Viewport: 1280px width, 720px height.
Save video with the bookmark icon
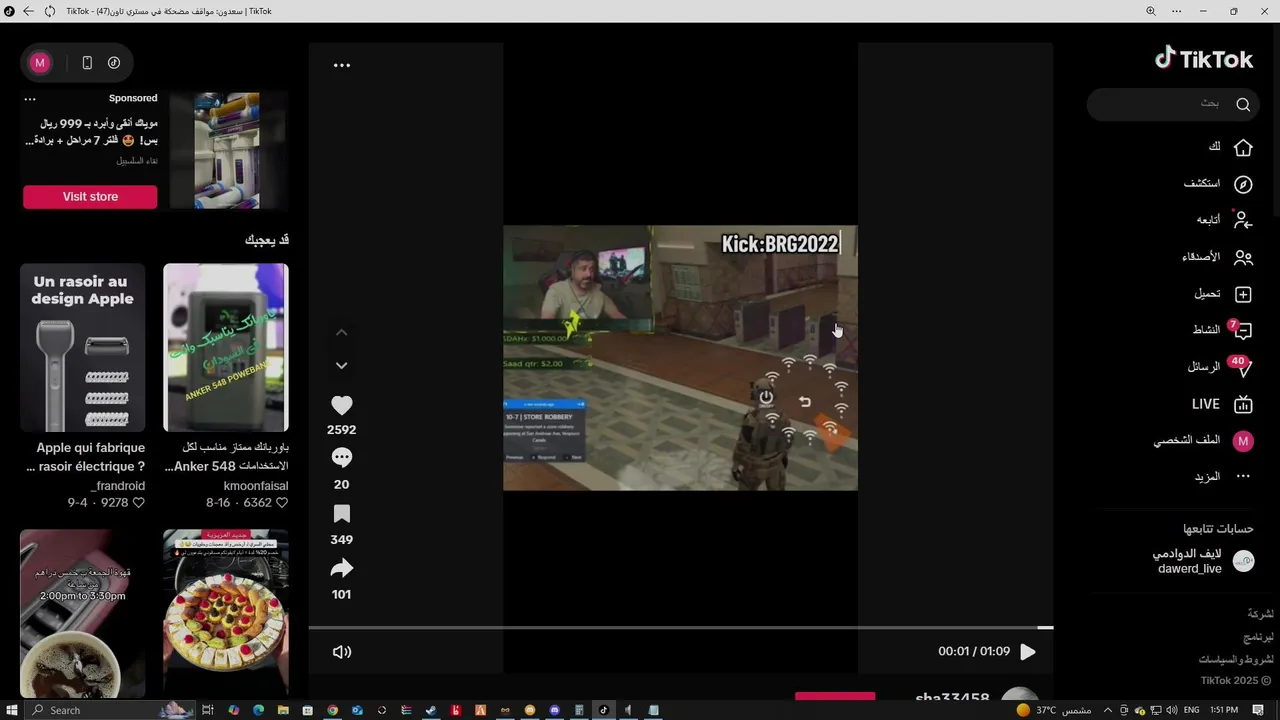(x=342, y=514)
